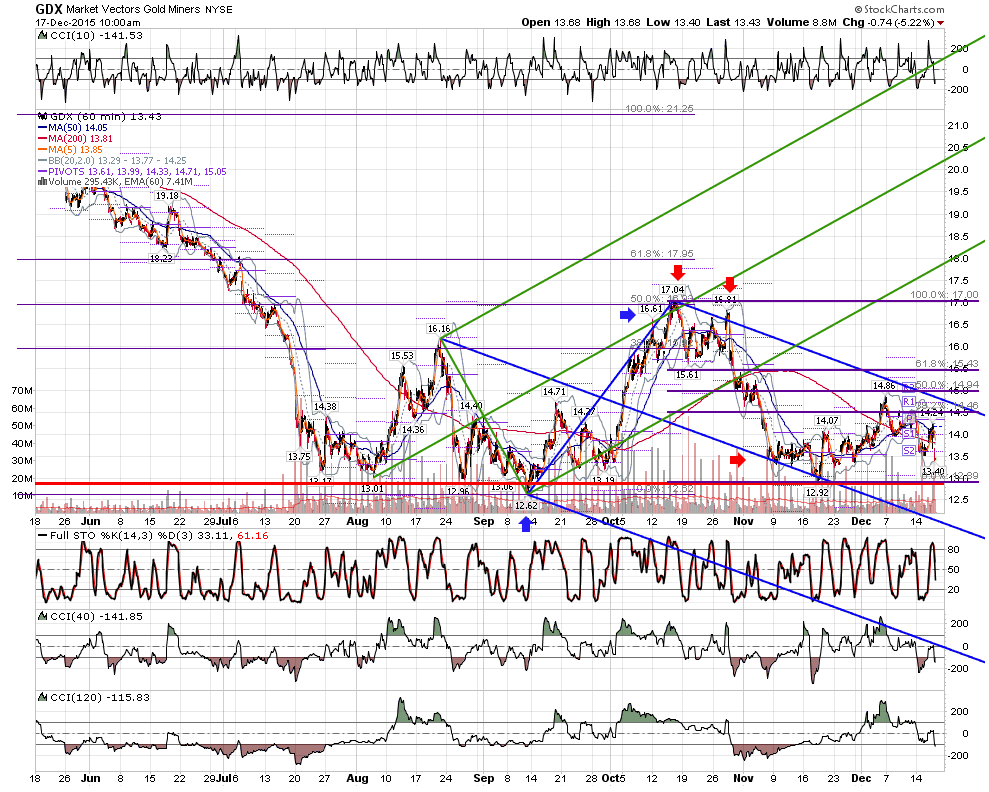Click the CCI(120) -115.83 indicator label
The height and width of the screenshot is (792, 989).
pos(99,697)
